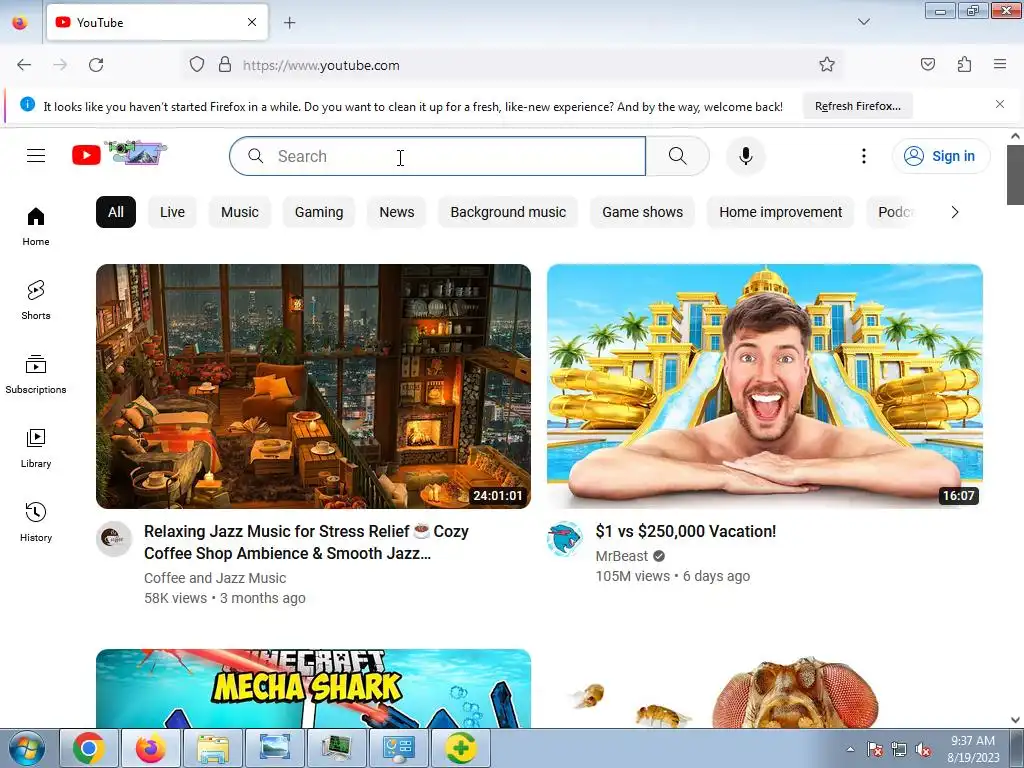Open Shorts from the sidebar
Screen dimensions: 1024x768
pyautogui.click(x=36, y=300)
